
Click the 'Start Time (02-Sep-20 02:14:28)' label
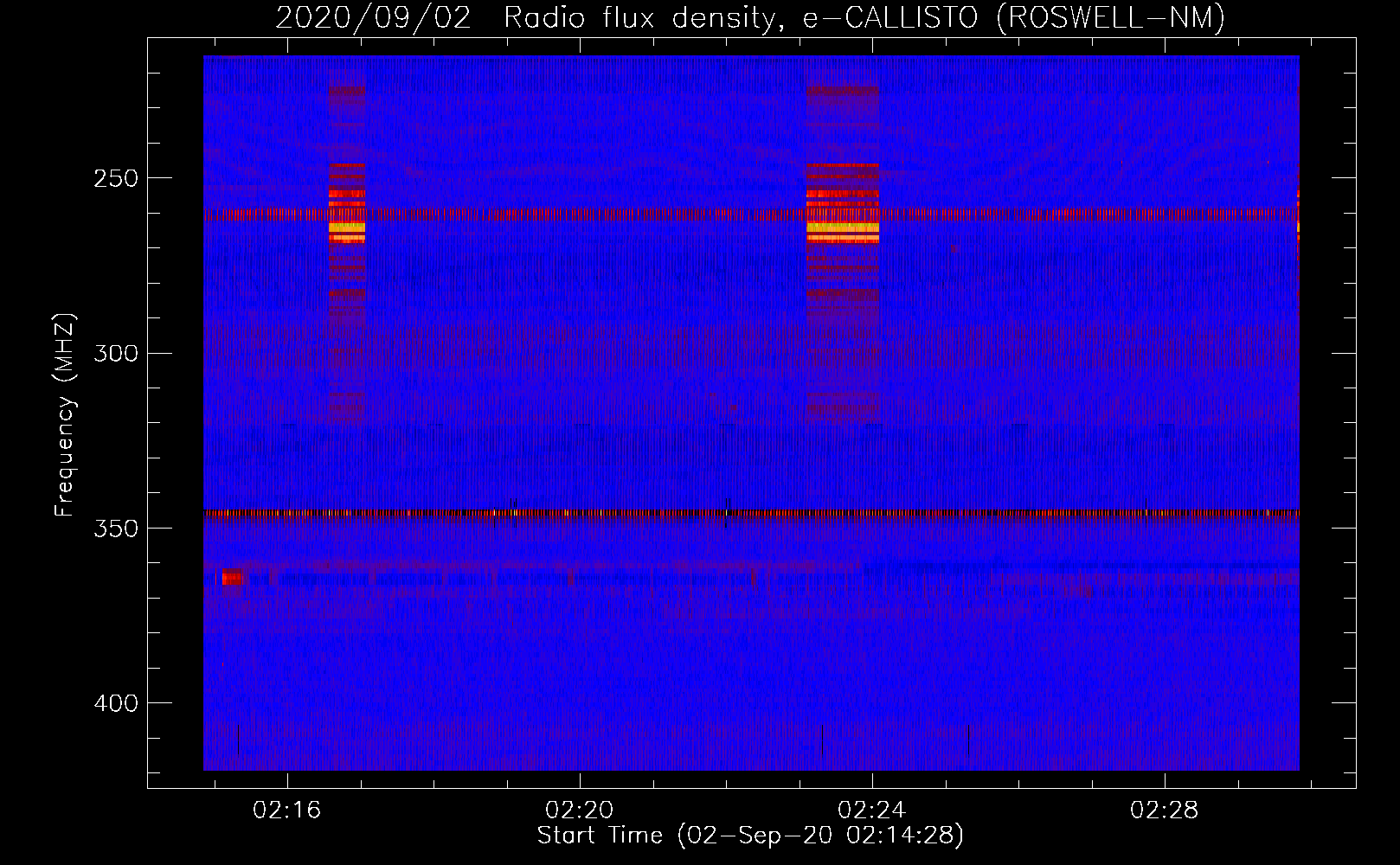750,836
